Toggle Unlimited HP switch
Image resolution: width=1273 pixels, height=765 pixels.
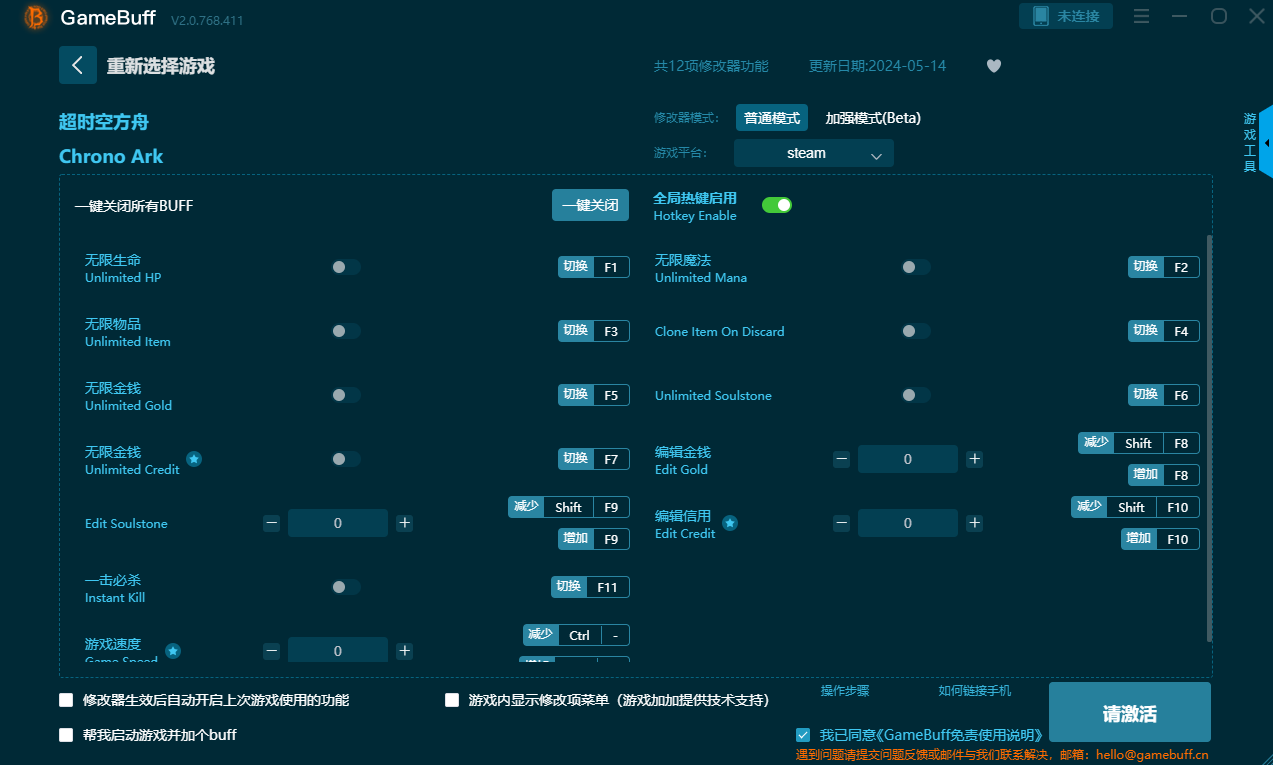pyautogui.click(x=346, y=267)
